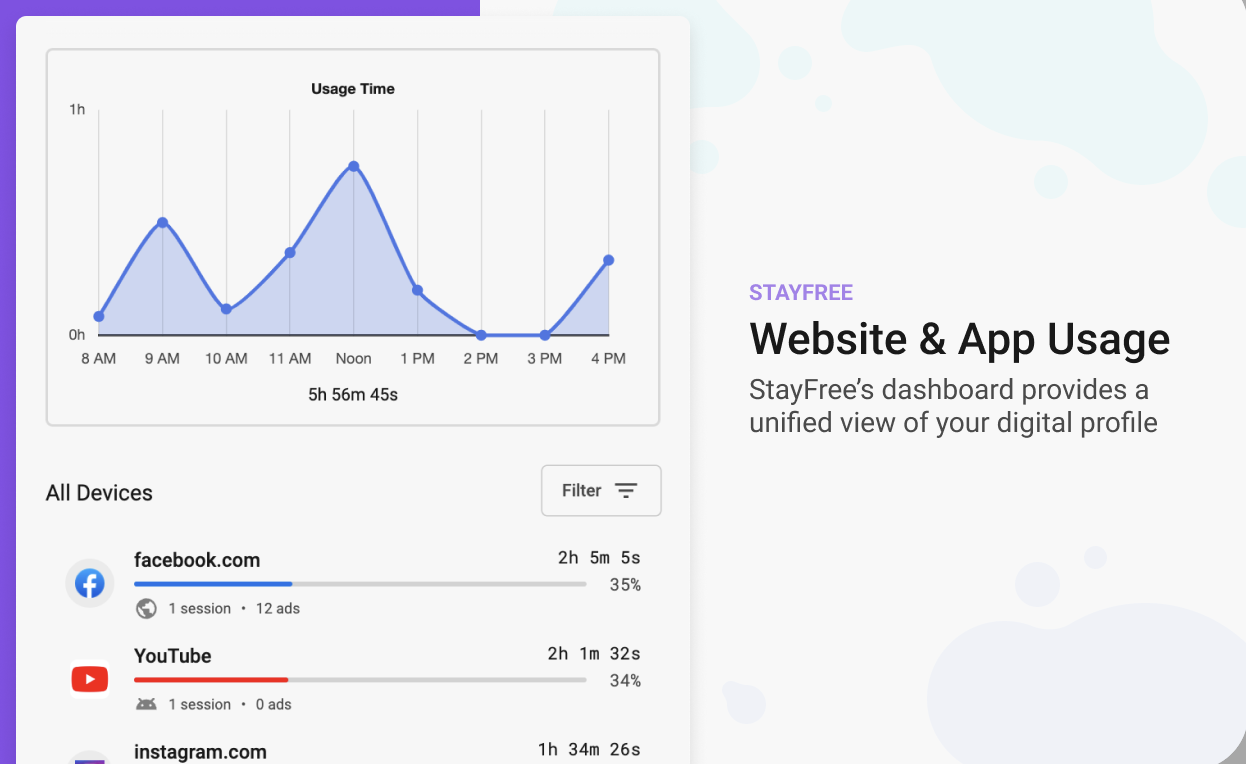Screen dimensions: 1246x764
Task: Click "12 ads" under facebook.com
Action: pyautogui.click(x=278, y=608)
